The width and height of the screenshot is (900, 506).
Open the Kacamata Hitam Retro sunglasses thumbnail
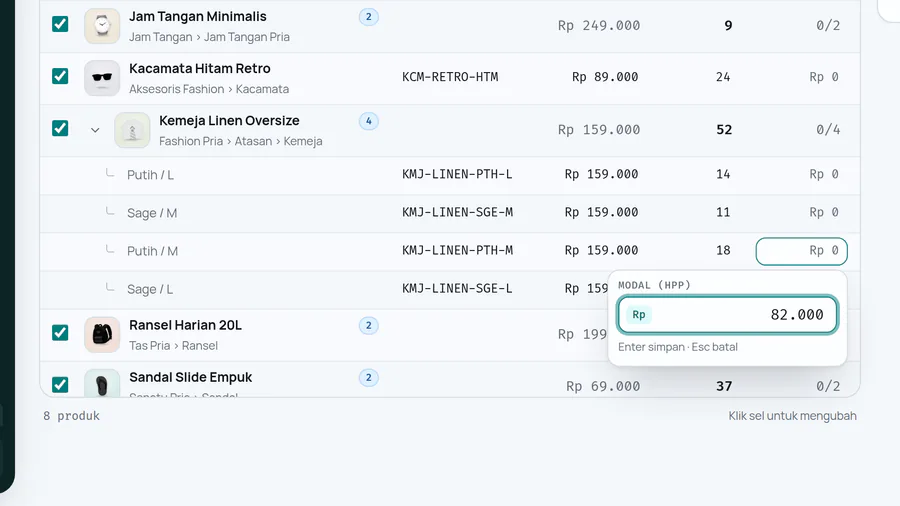(102, 78)
